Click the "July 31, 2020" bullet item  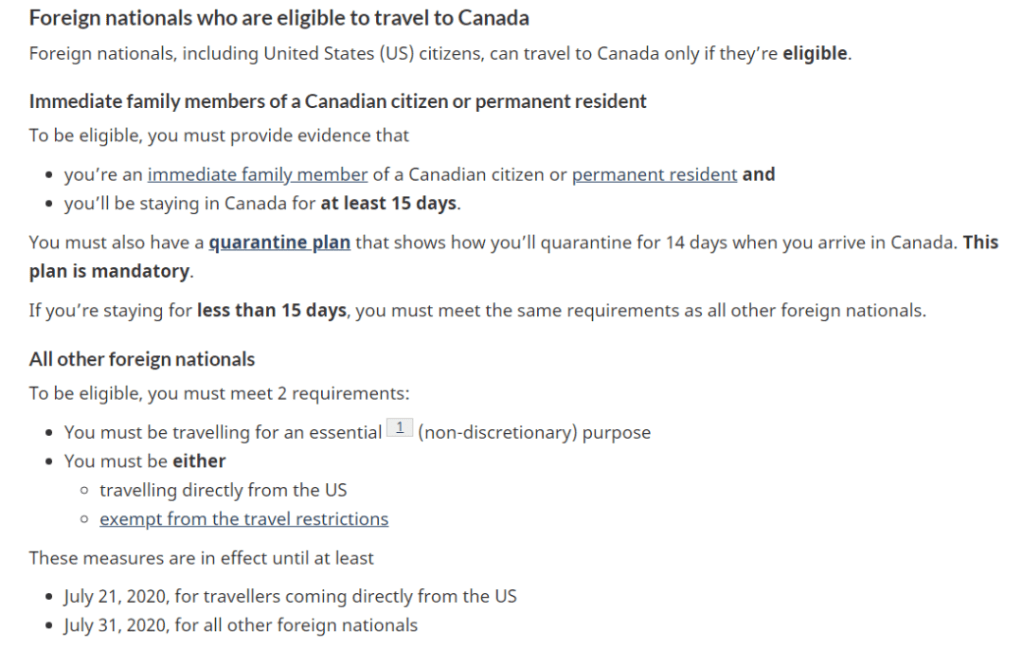241,625
